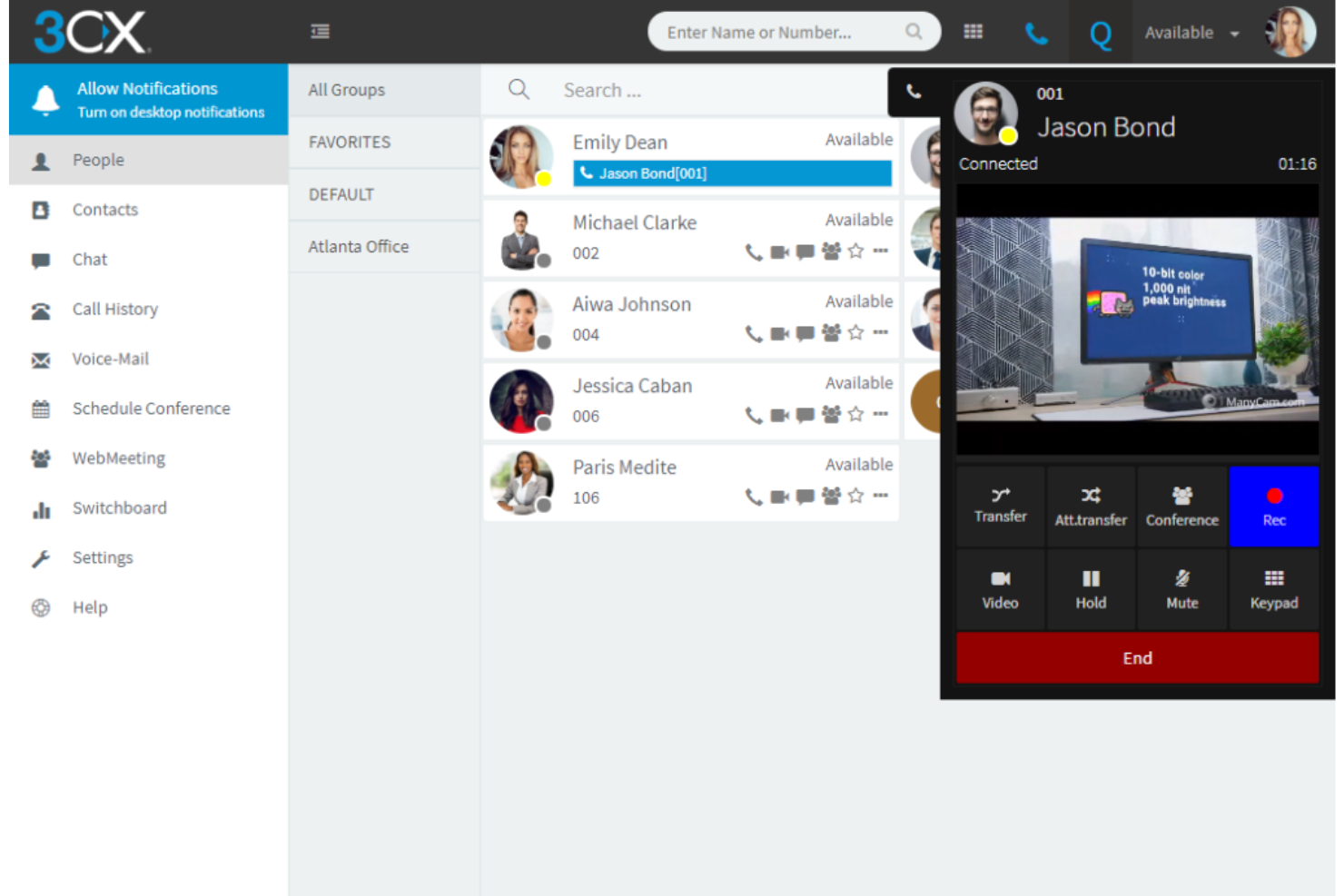Viewport: 1344px width, 896px height.
Task: Open the Switchboard panel
Action: tap(119, 507)
